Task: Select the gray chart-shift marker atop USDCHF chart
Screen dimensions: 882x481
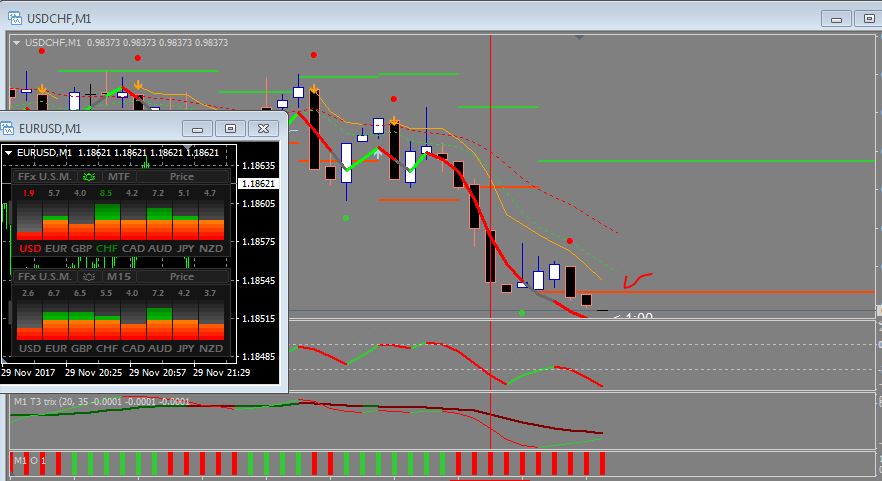Action: [x=579, y=37]
